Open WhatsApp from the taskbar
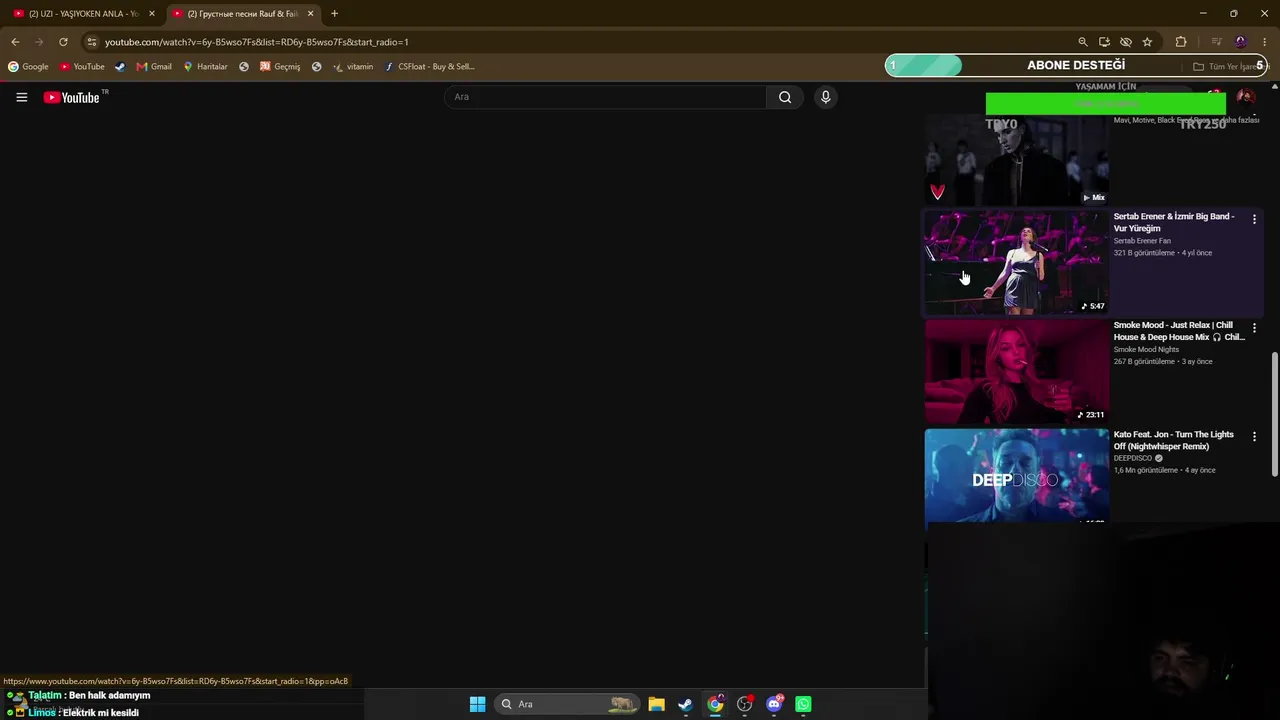Viewport: 1280px width, 720px height. click(803, 704)
